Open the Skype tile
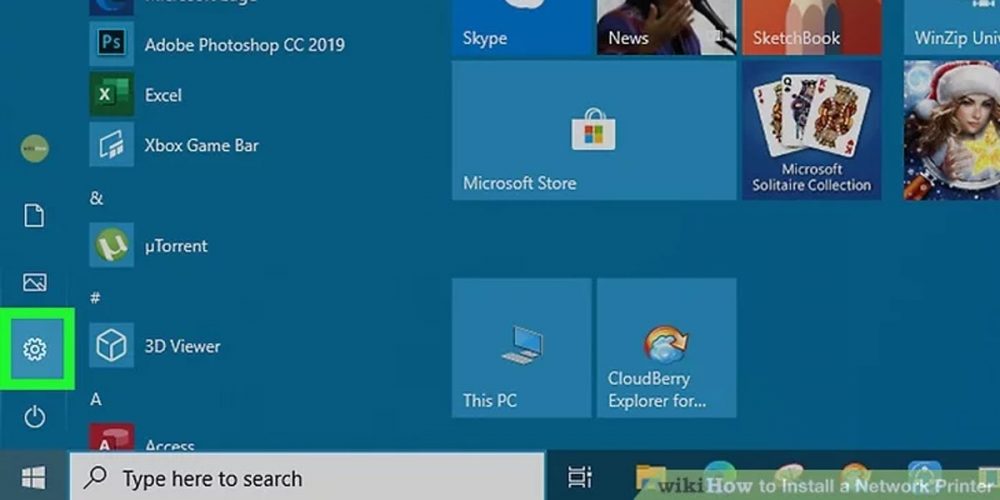 pyautogui.click(x=521, y=27)
